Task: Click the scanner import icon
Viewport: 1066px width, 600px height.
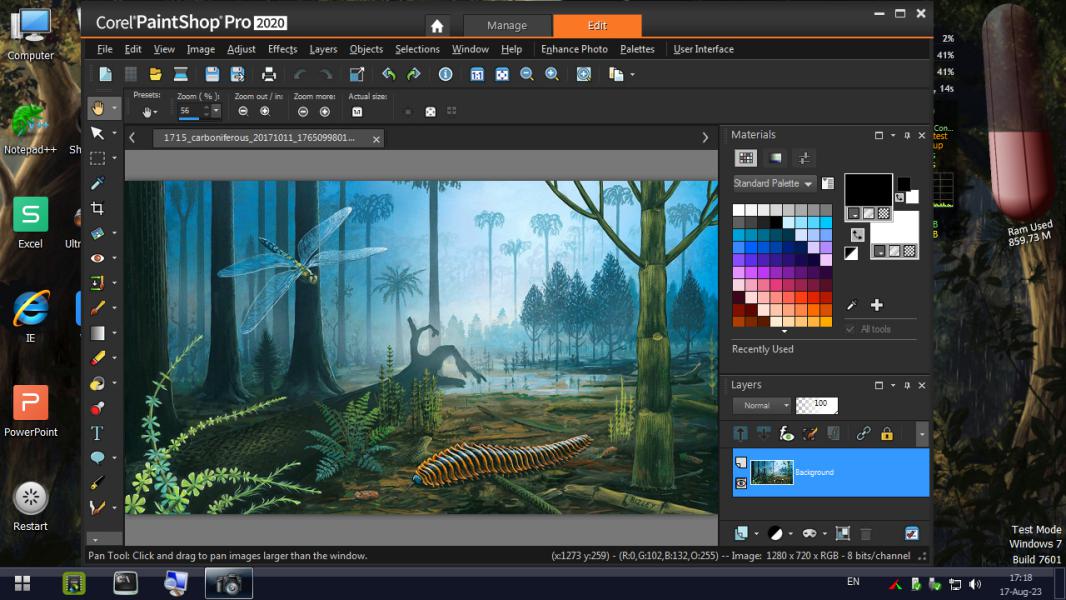Action: click(181, 74)
